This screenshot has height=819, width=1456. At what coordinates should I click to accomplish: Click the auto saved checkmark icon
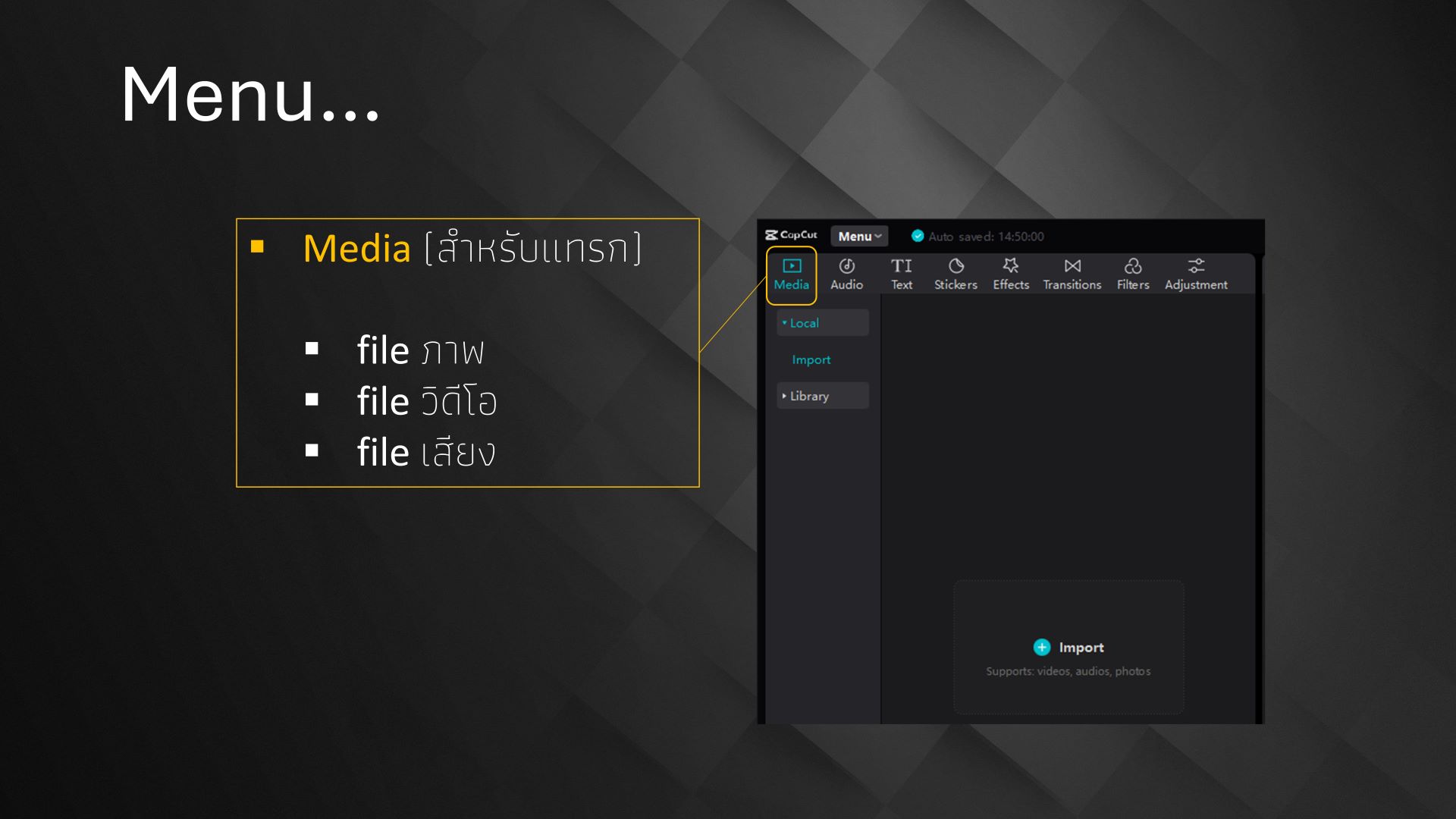tap(917, 236)
